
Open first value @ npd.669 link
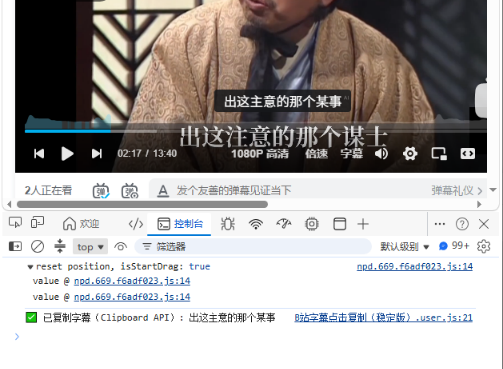click(132, 281)
